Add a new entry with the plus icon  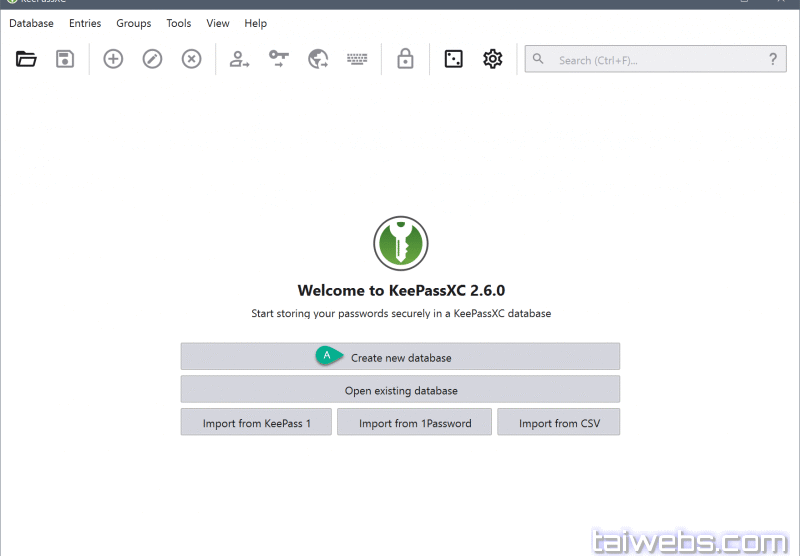coord(113,59)
